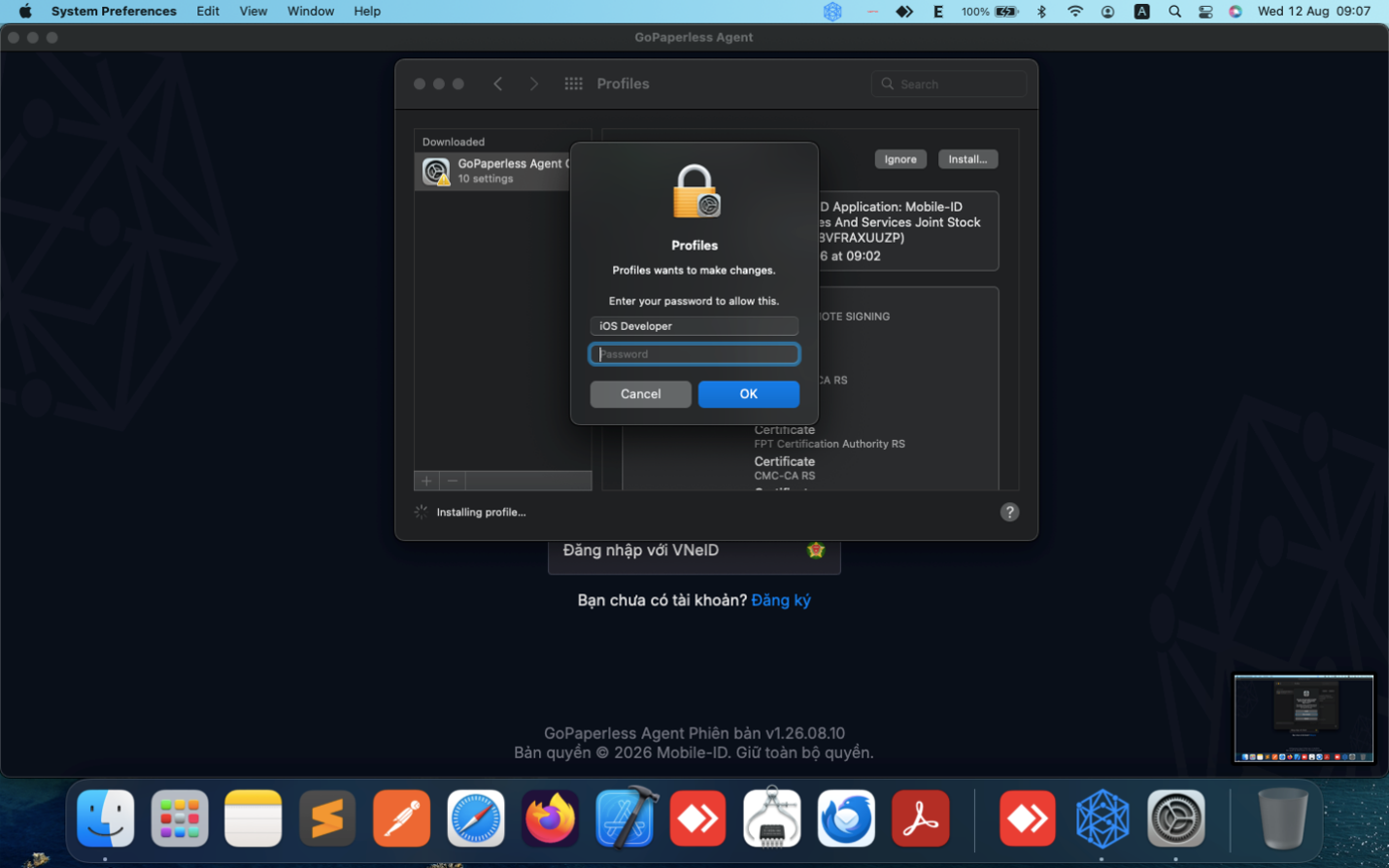1389x868 pixels.
Task: Click the Ignore profile button
Action: pyautogui.click(x=900, y=159)
